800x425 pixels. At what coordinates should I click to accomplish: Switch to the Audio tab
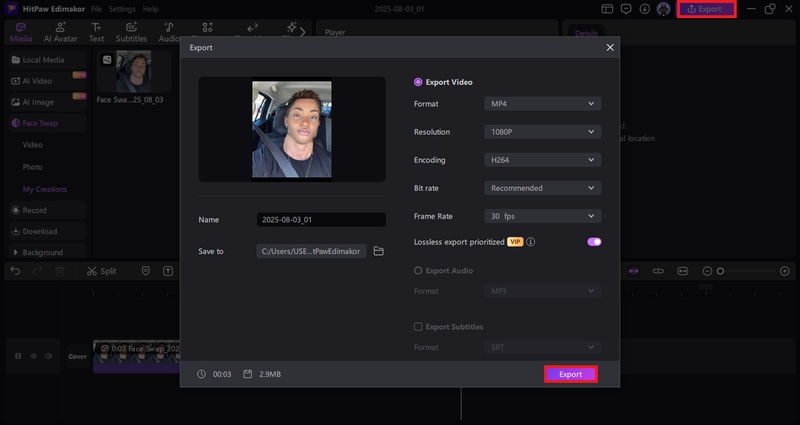click(169, 33)
